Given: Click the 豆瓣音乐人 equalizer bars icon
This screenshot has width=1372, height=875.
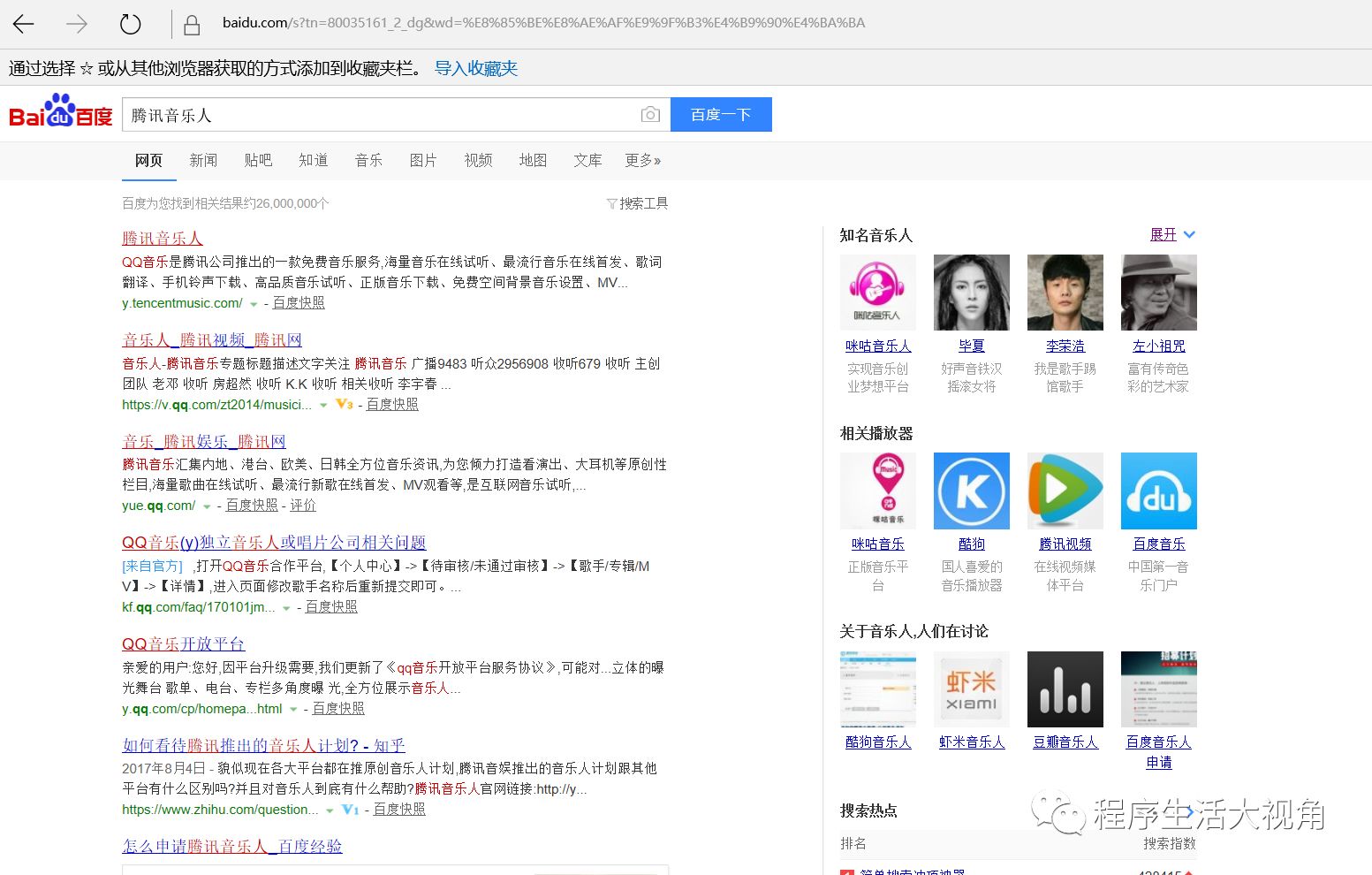Looking at the screenshot, I should click(x=1065, y=689).
